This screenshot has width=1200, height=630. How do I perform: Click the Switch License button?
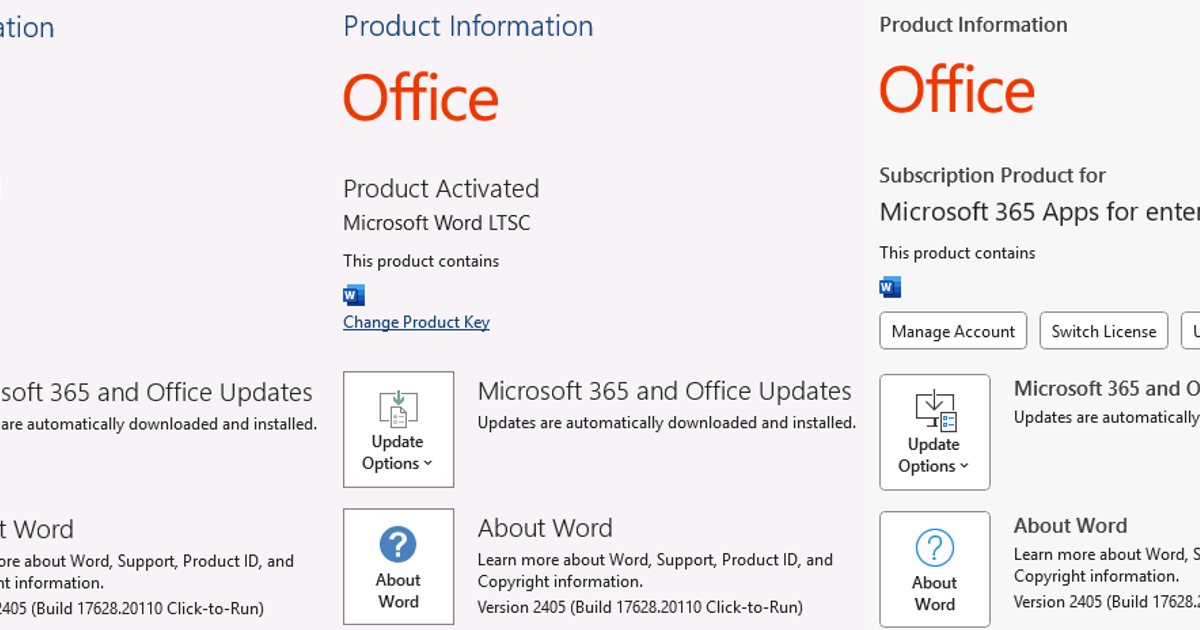1104,331
